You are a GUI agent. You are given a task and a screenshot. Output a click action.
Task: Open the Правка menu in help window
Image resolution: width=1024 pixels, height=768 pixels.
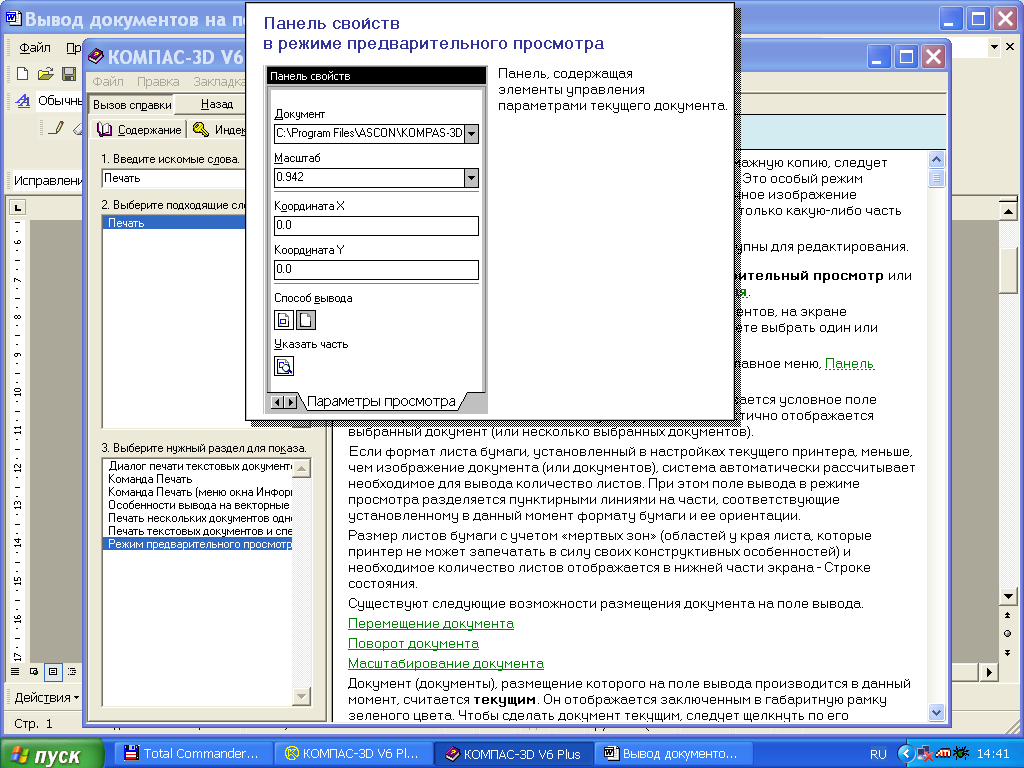coord(158,82)
